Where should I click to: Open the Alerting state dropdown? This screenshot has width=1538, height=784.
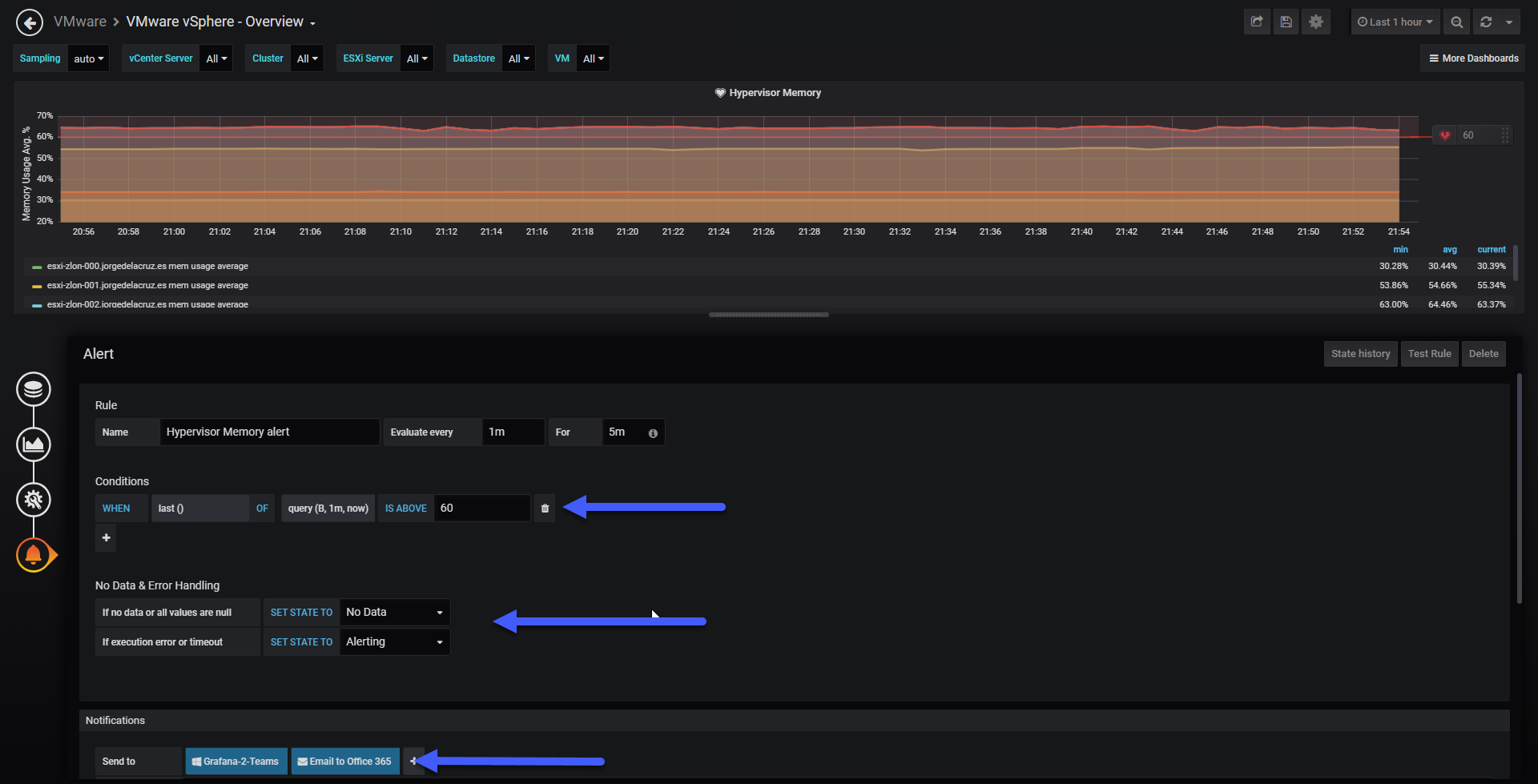point(394,642)
